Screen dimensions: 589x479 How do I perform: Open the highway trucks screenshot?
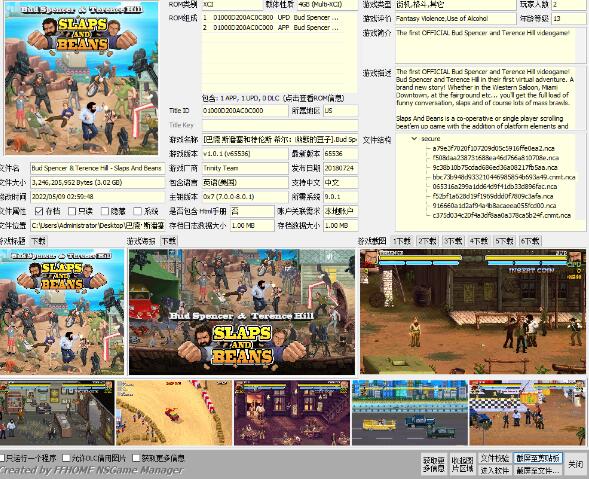[409, 413]
